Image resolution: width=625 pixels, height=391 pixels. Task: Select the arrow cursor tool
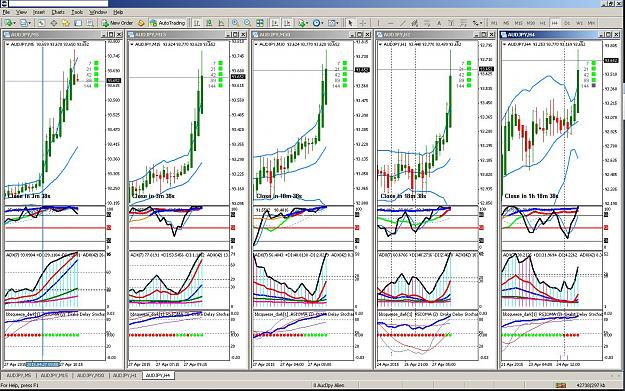[350, 23]
